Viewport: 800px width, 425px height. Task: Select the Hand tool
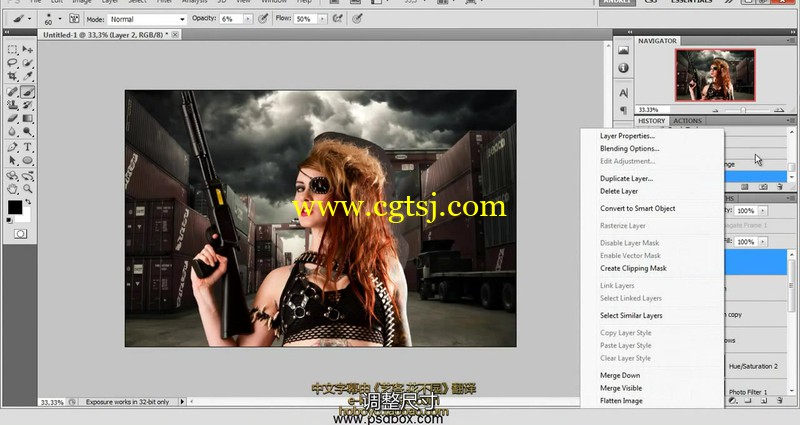(x=12, y=189)
